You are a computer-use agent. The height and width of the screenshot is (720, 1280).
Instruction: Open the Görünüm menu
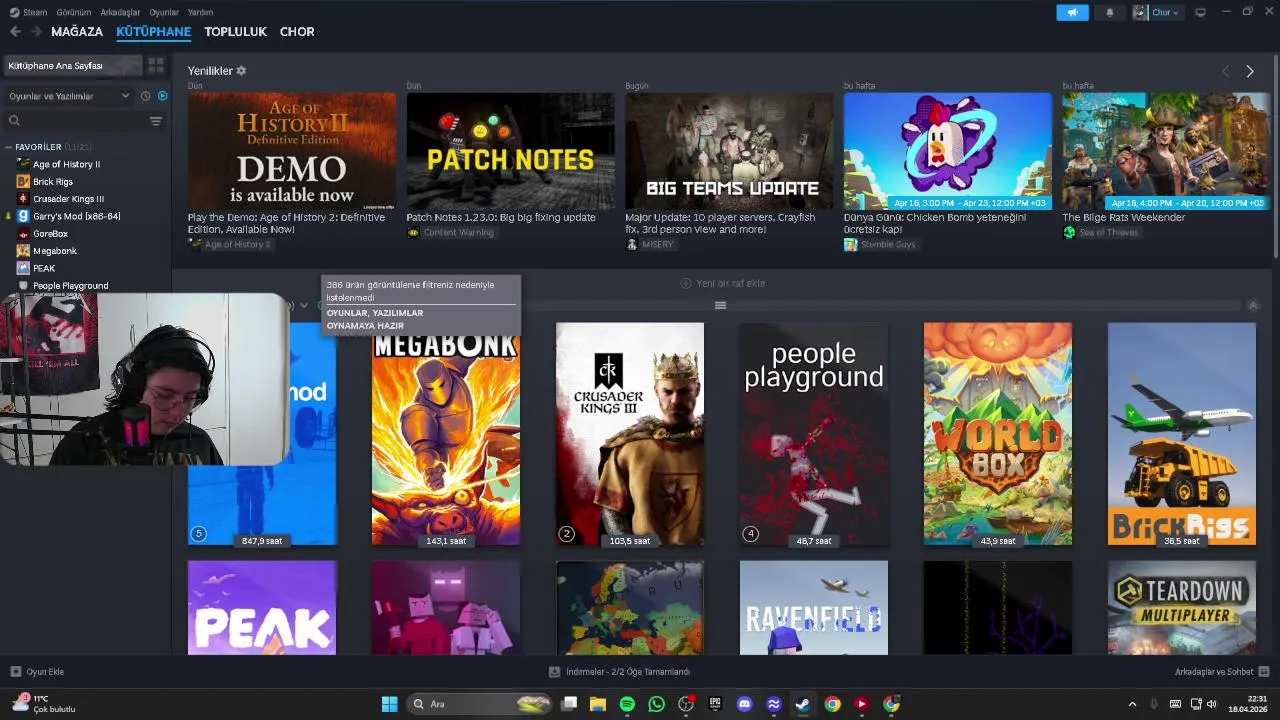[x=74, y=12]
